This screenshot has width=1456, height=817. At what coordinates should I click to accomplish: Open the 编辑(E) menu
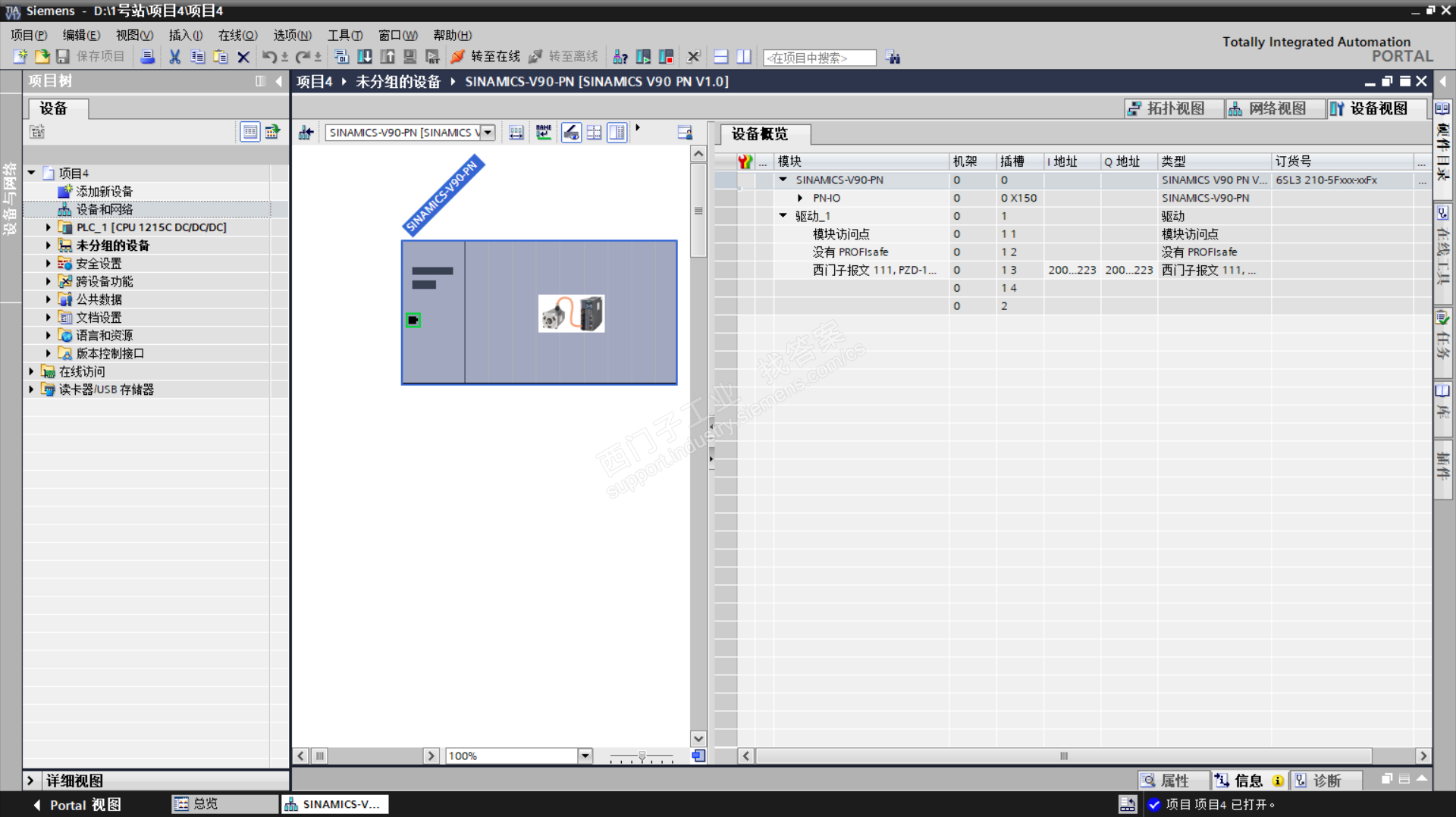(81, 35)
